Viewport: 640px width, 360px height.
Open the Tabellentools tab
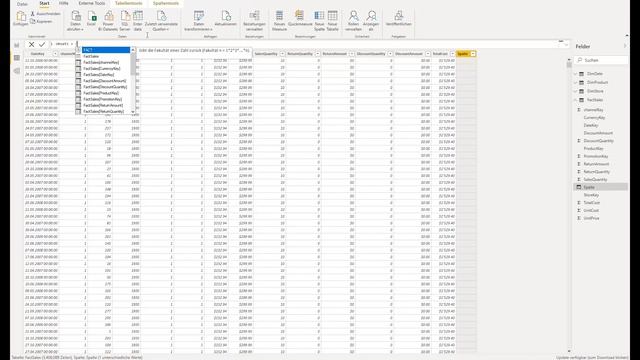coord(129,3)
